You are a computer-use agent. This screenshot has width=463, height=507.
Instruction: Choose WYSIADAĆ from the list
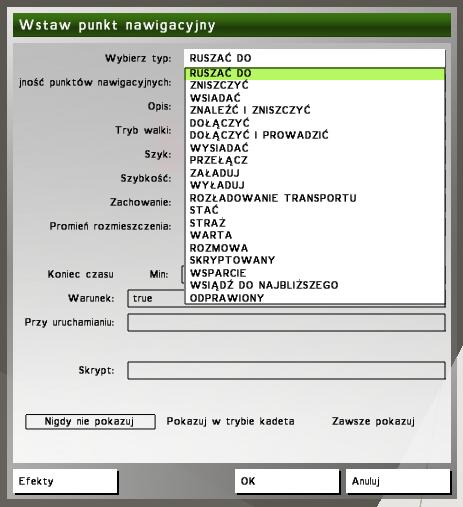(314, 148)
